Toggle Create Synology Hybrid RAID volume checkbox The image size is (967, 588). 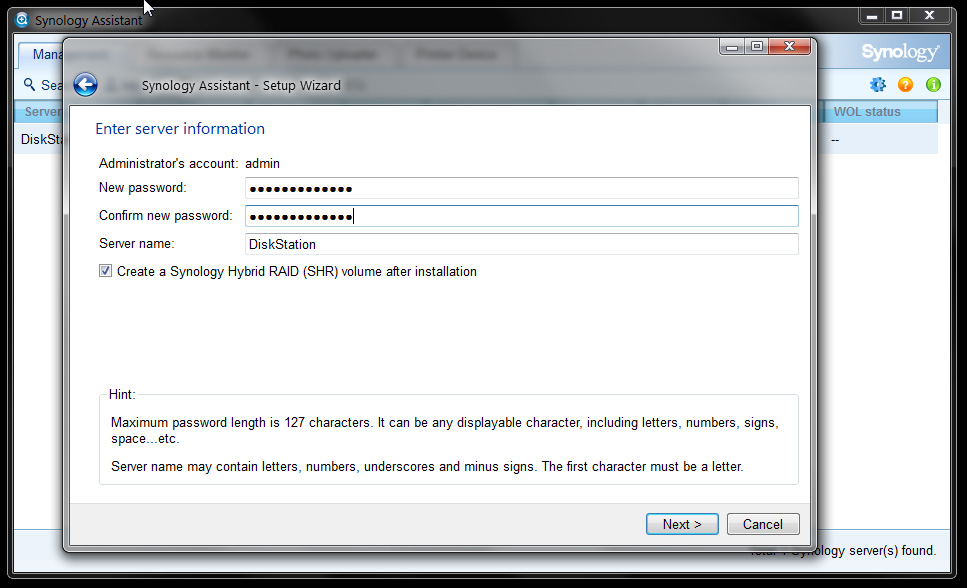[x=105, y=271]
